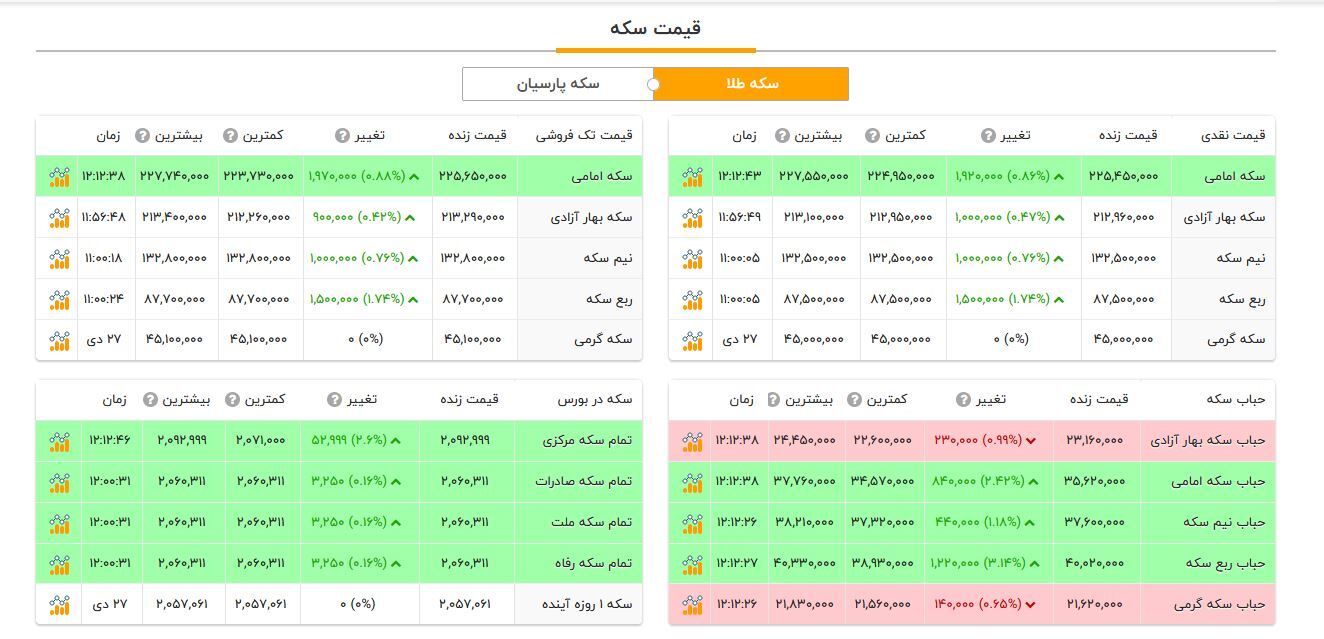The image size is (1324, 639).
Task: Open سکه بهار آزادی link in قیمت نقدی table
Action: (x=1223, y=217)
